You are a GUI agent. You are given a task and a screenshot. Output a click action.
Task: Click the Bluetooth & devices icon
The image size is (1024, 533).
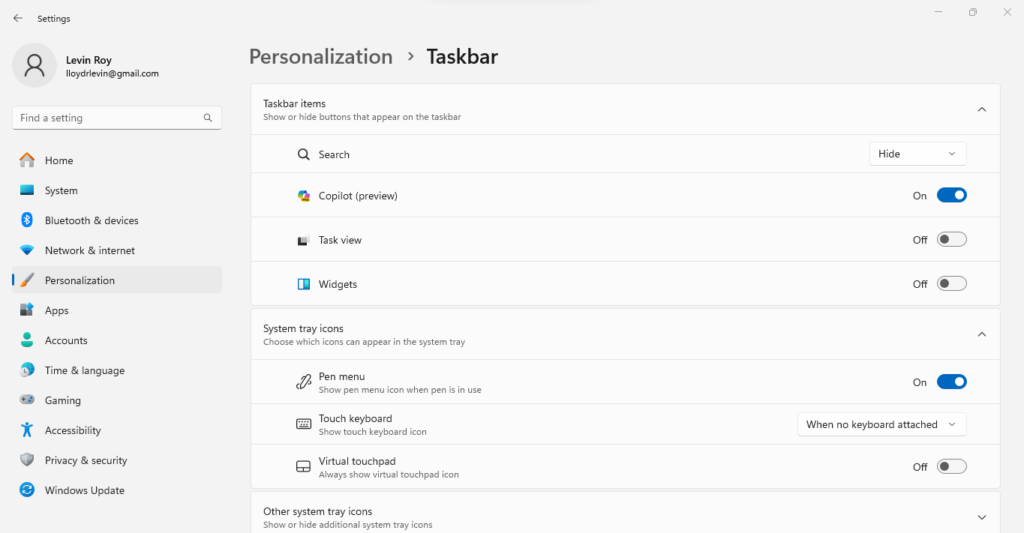tap(27, 220)
